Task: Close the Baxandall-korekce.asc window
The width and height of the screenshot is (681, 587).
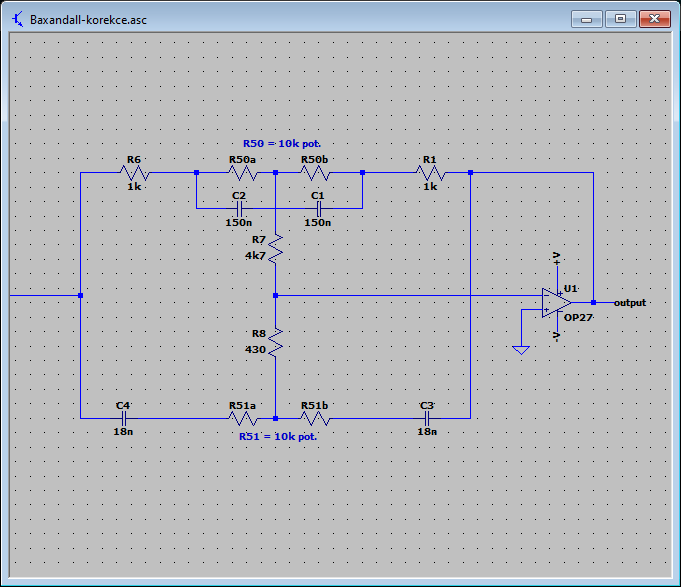Action: pyautogui.click(x=655, y=20)
